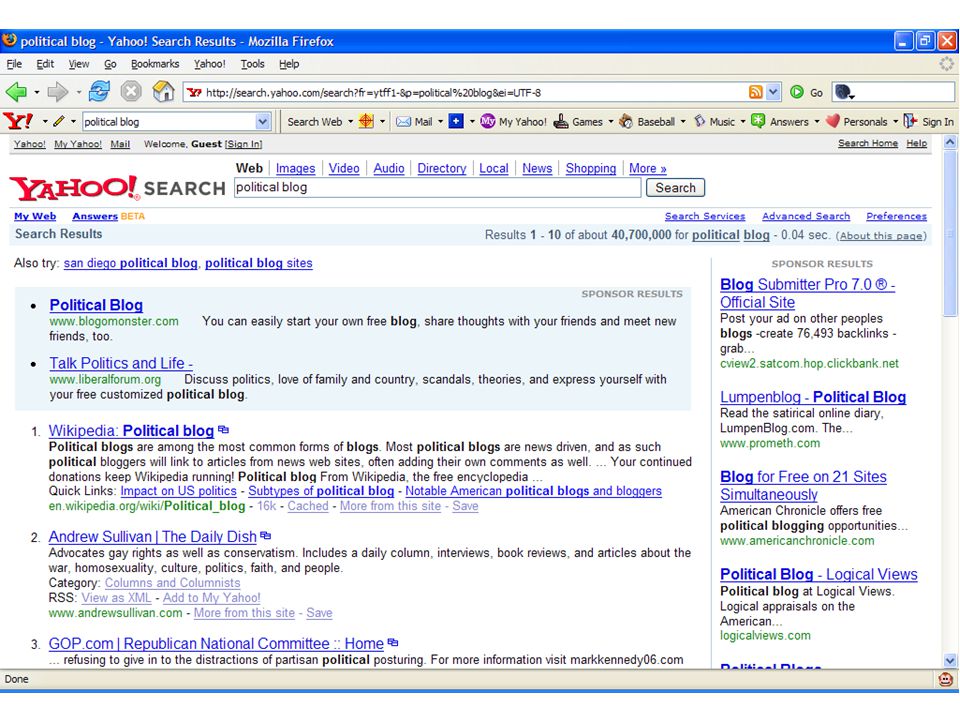Open the Advanced Search link

pos(806,216)
